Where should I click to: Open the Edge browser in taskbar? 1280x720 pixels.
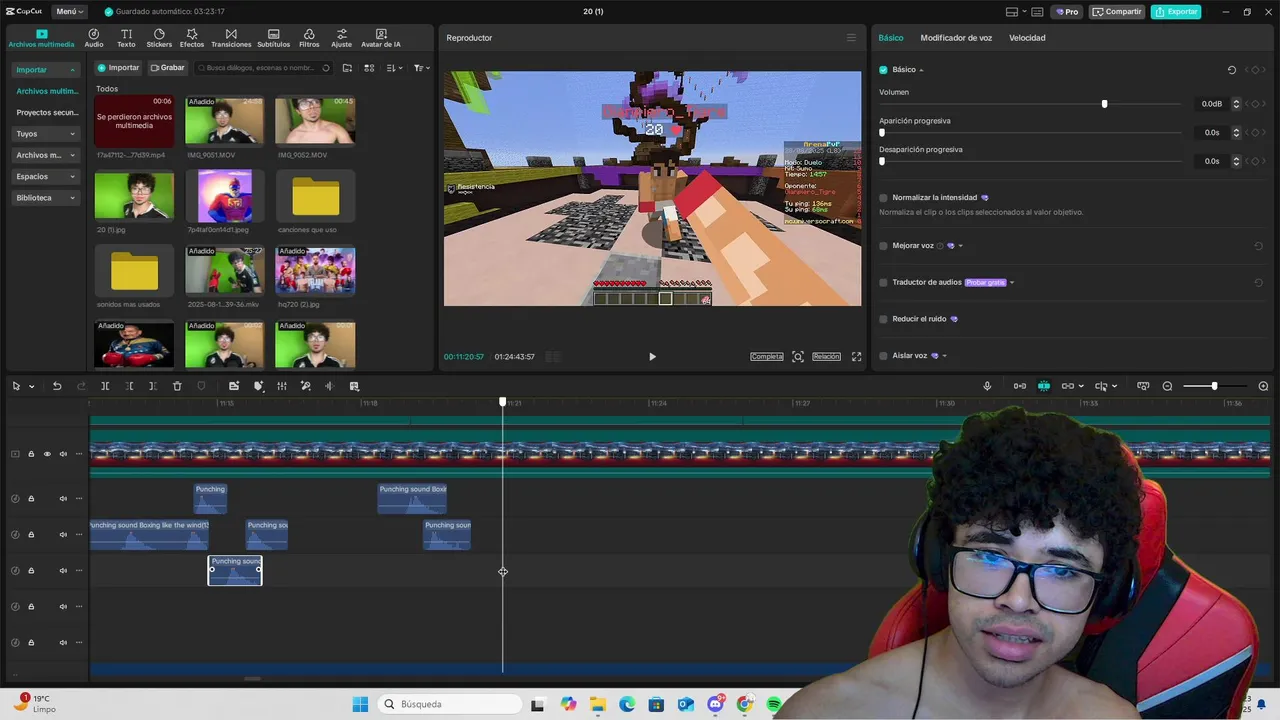point(626,705)
